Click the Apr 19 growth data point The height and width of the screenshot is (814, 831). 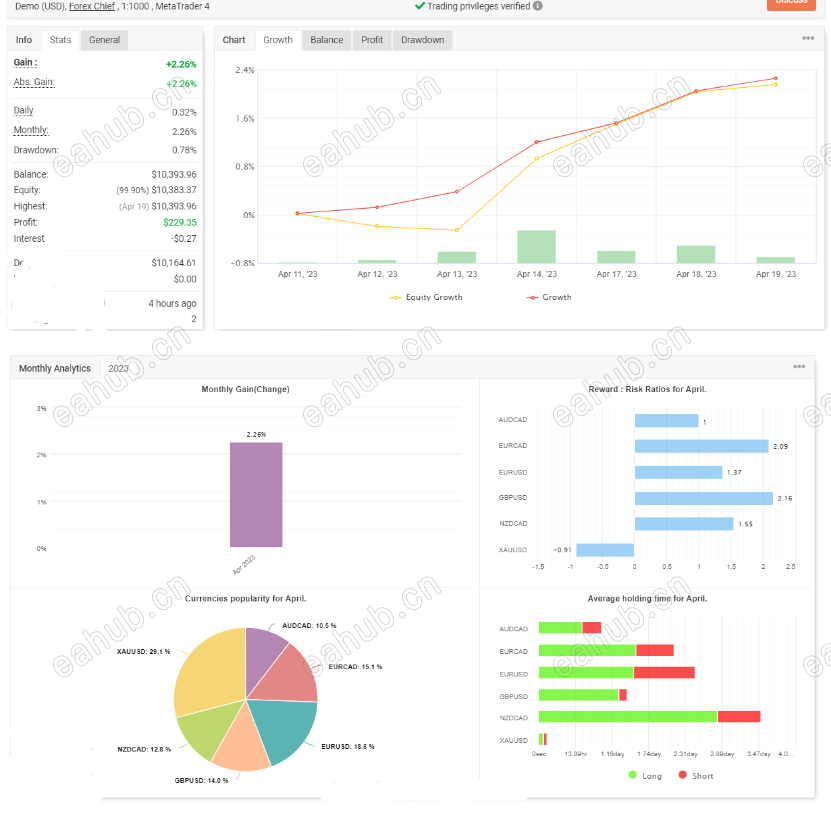click(x=776, y=78)
